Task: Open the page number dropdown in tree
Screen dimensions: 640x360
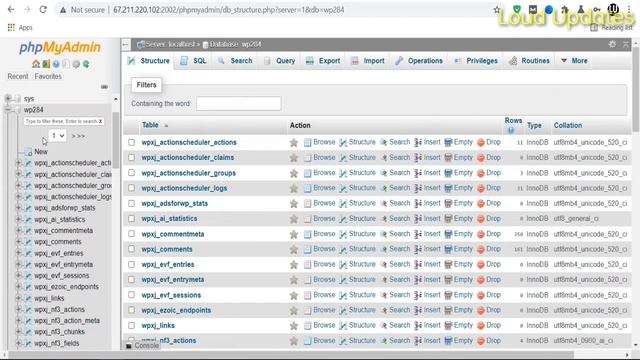Action: pos(57,136)
